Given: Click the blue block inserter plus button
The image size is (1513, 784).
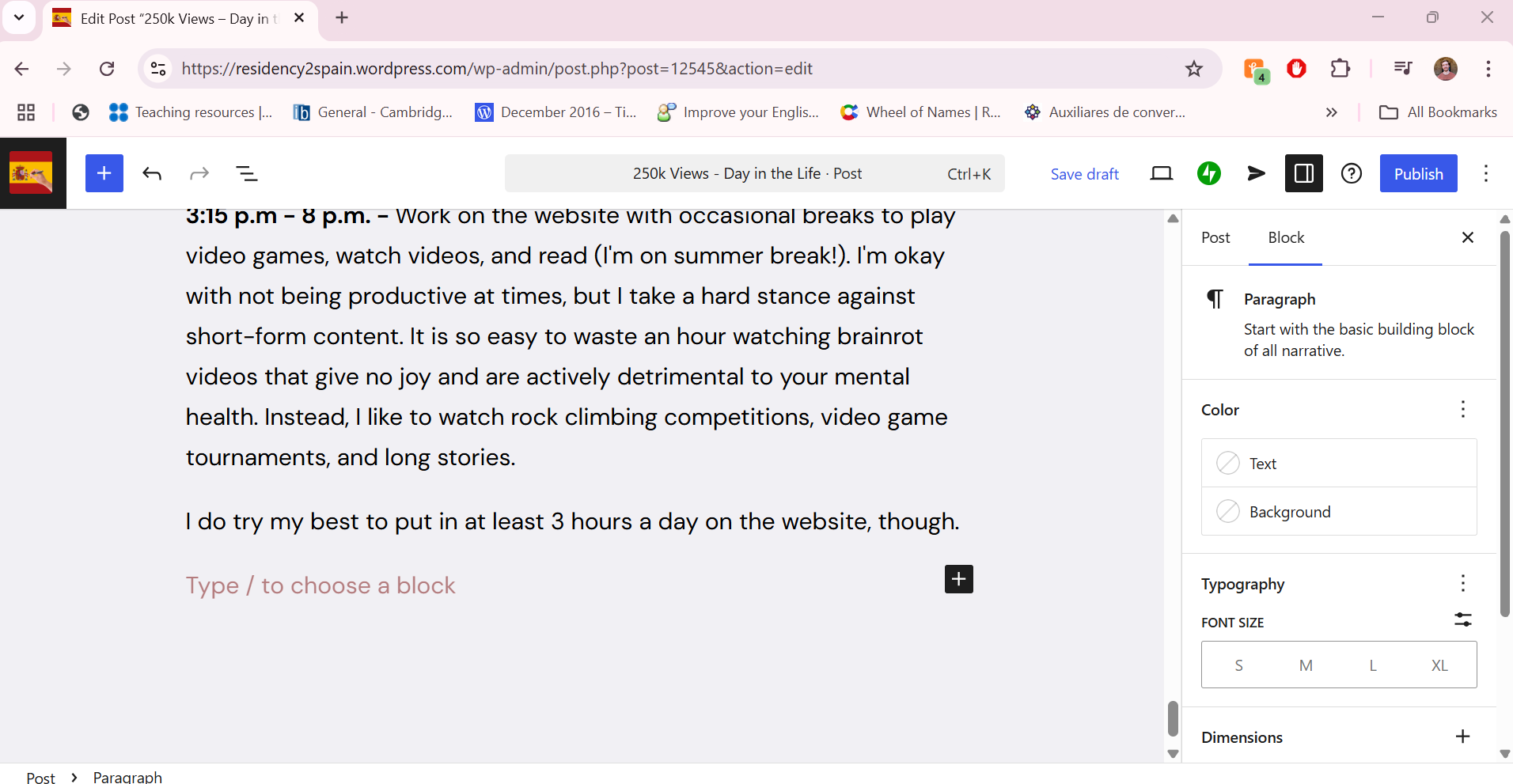Looking at the screenshot, I should tap(104, 173).
